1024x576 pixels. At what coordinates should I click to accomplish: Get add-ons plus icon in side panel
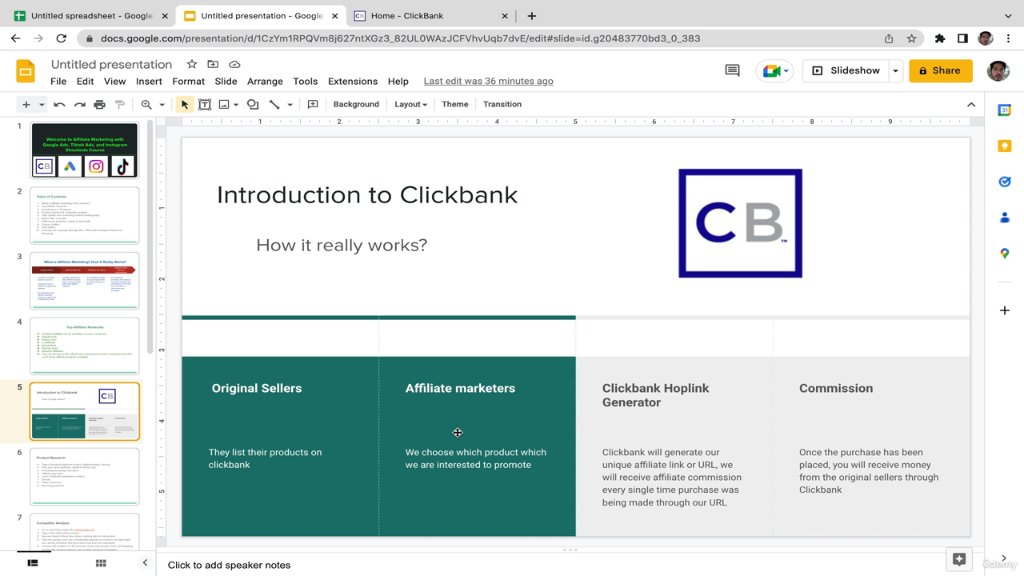(1004, 310)
